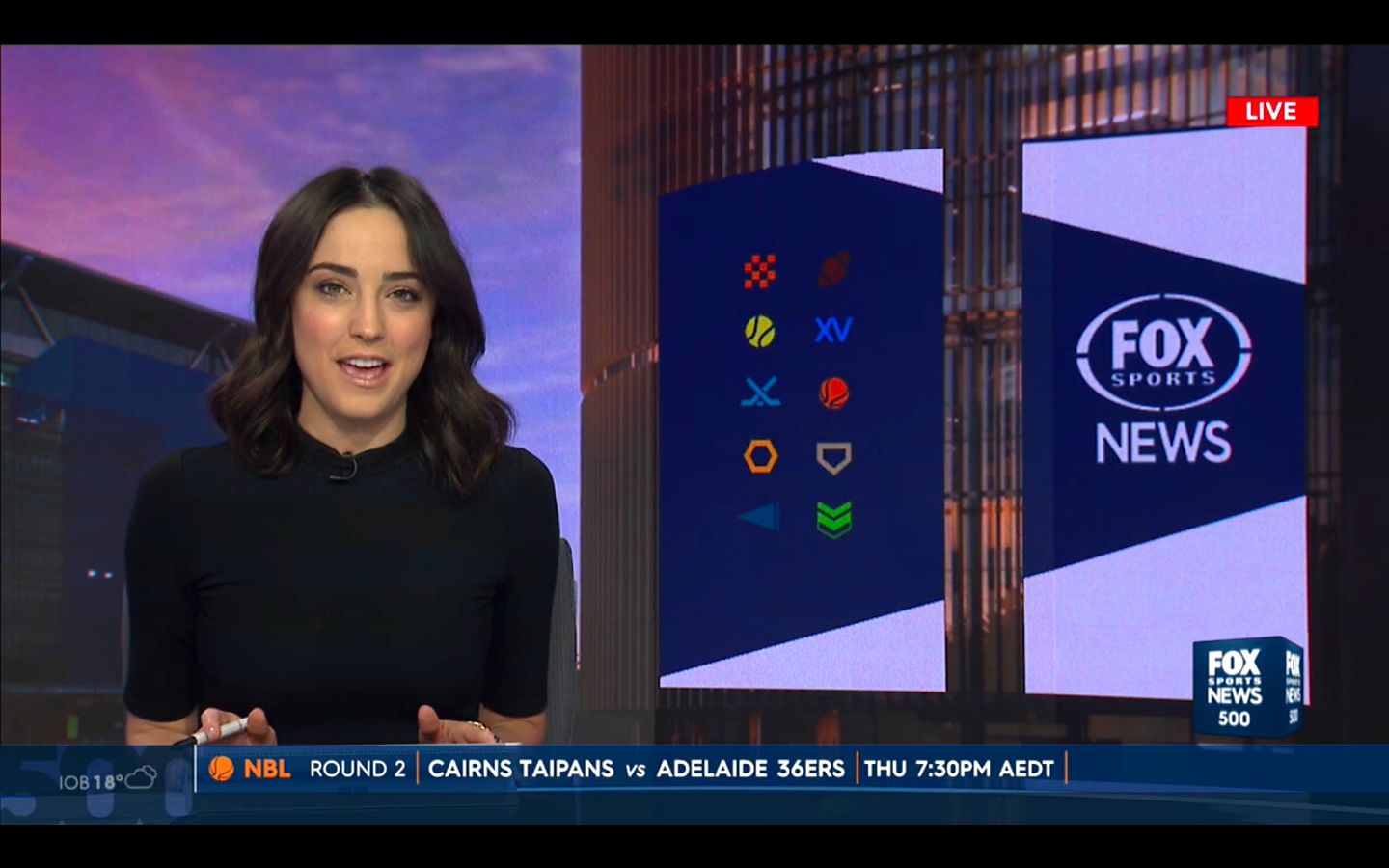Select the crossed hockey sticks icon
1389x868 pixels.
click(x=760, y=393)
